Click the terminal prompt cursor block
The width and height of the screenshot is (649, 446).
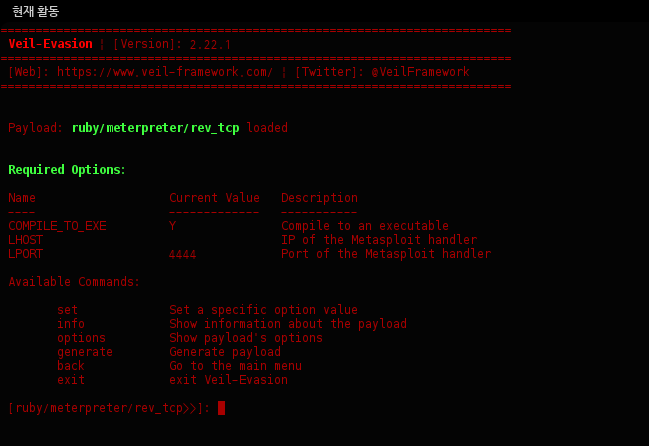click(x=221, y=408)
